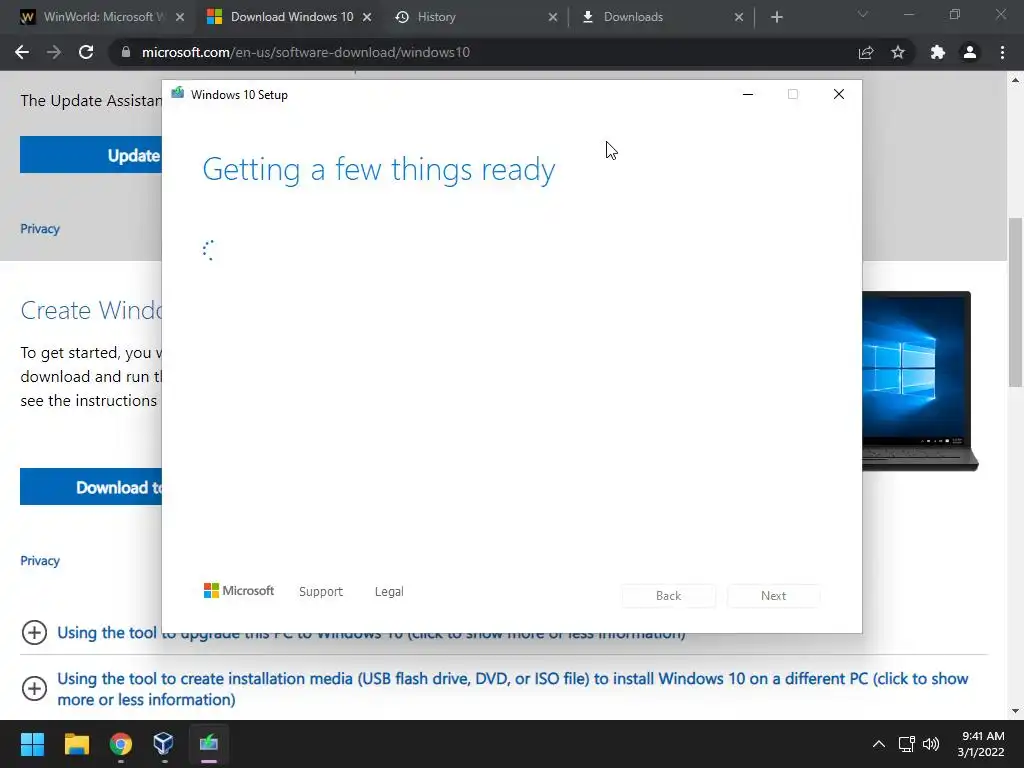
Task: Click the Next button in Setup
Action: pyautogui.click(x=773, y=596)
